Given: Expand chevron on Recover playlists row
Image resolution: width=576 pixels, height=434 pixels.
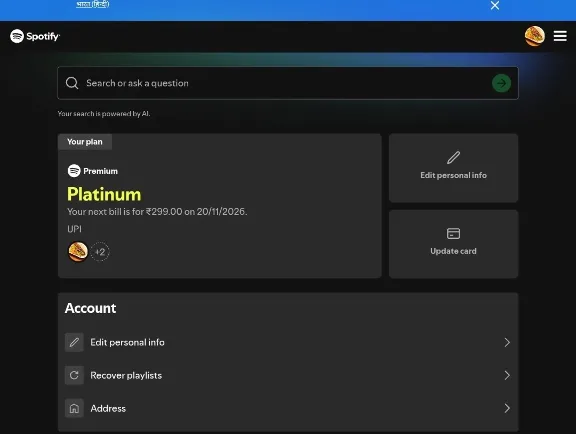Looking at the screenshot, I should [507, 375].
